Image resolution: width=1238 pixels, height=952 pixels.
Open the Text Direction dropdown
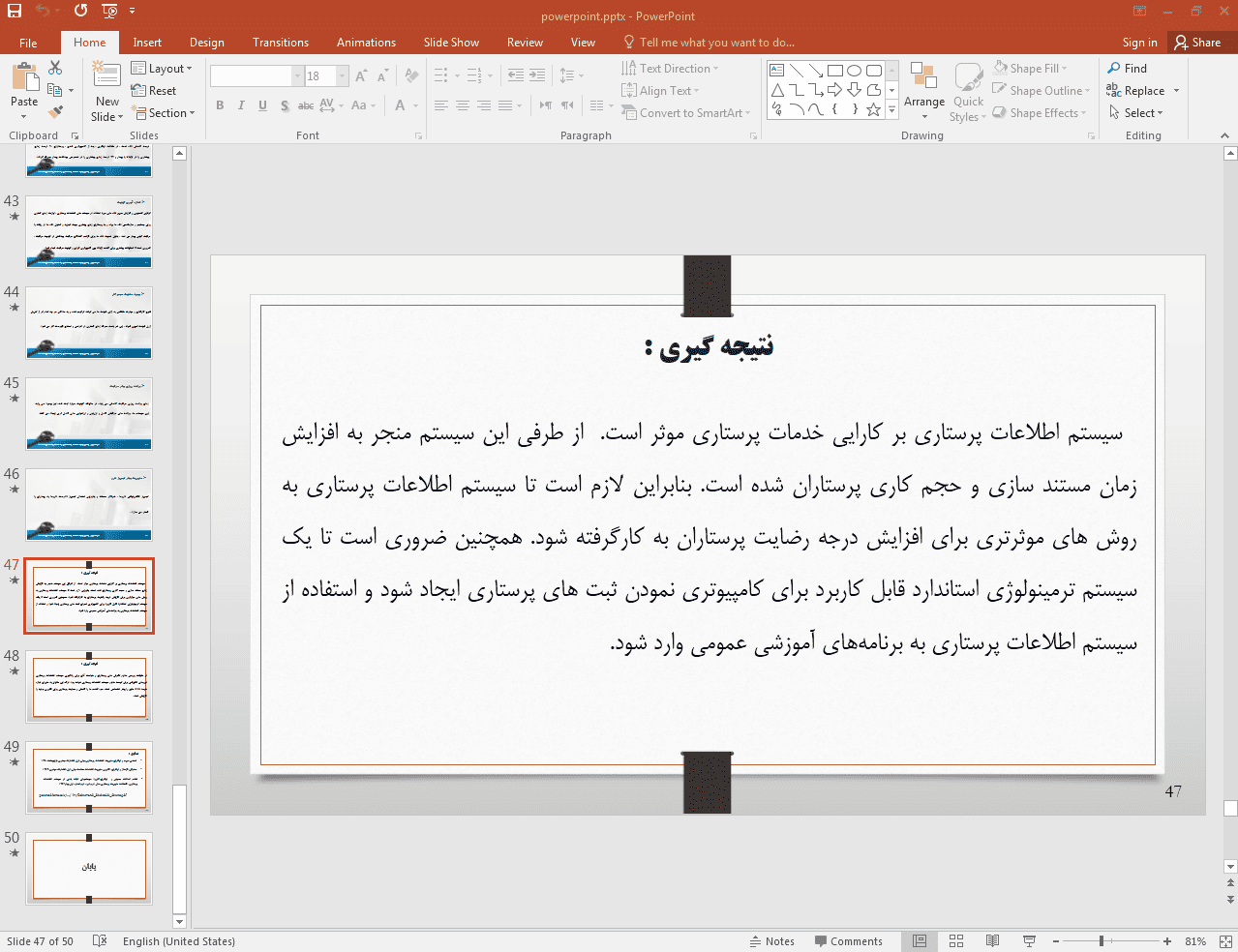(x=670, y=69)
